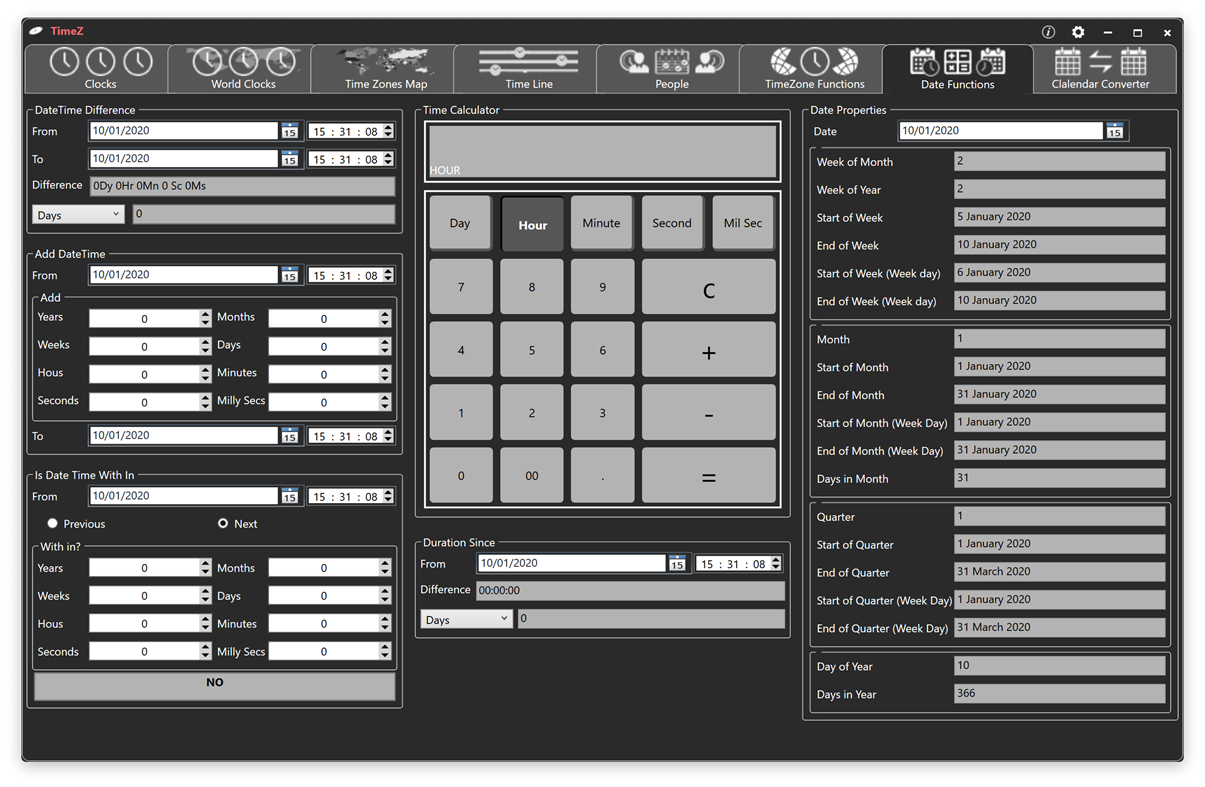Open calendar picker for Is Date Time With In From
The height and width of the screenshot is (787, 1205).
(x=289, y=496)
